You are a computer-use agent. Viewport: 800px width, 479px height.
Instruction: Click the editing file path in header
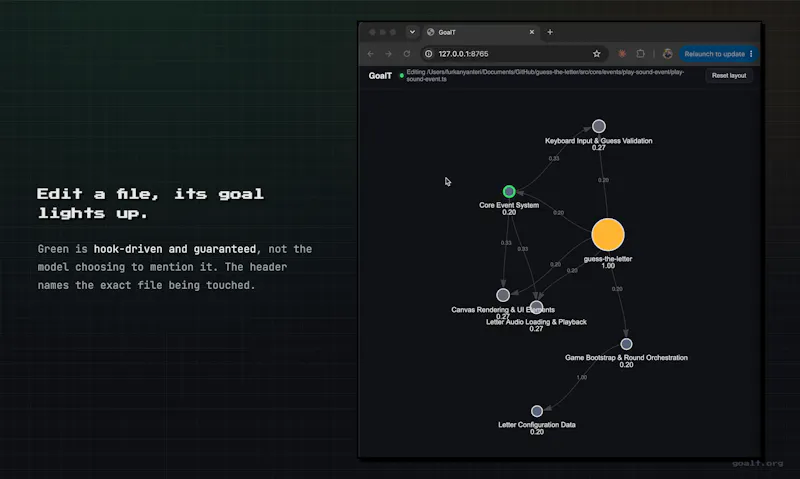[545, 75]
